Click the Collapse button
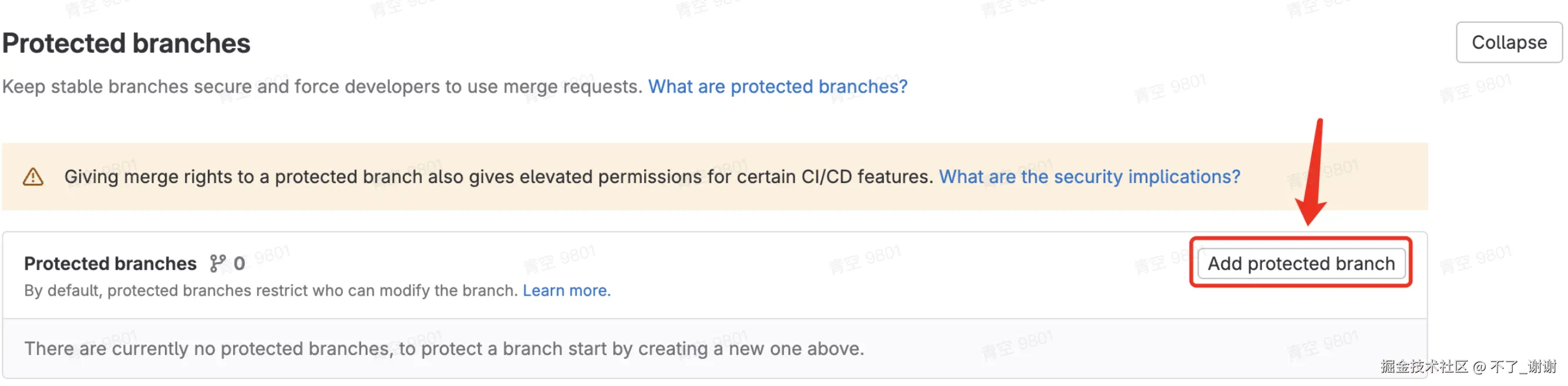This screenshot has width=1568, height=386. click(1508, 43)
